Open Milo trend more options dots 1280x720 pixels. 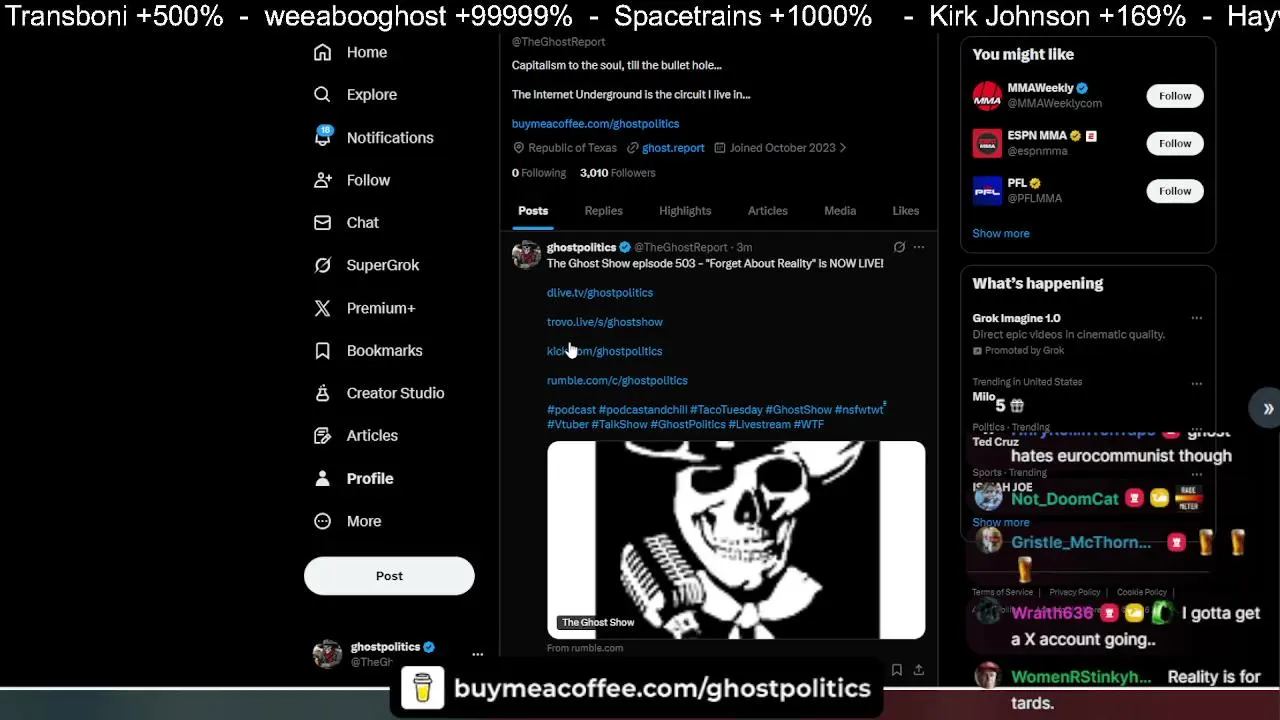pyautogui.click(x=1196, y=383)
